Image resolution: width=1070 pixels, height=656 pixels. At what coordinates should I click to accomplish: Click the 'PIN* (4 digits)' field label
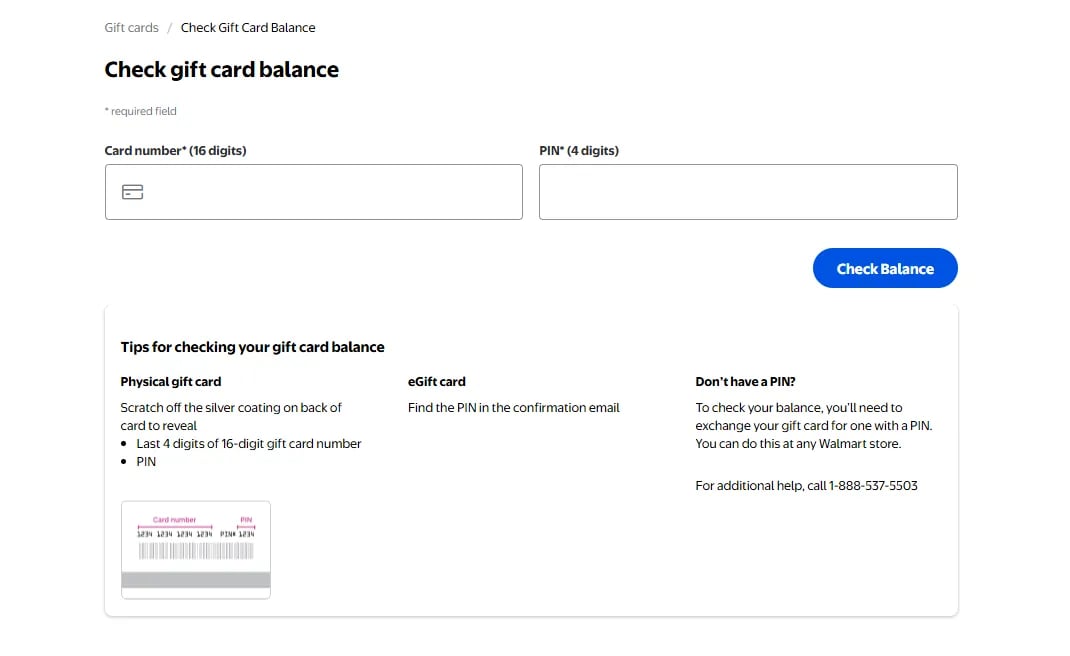(x=579, y=151)
